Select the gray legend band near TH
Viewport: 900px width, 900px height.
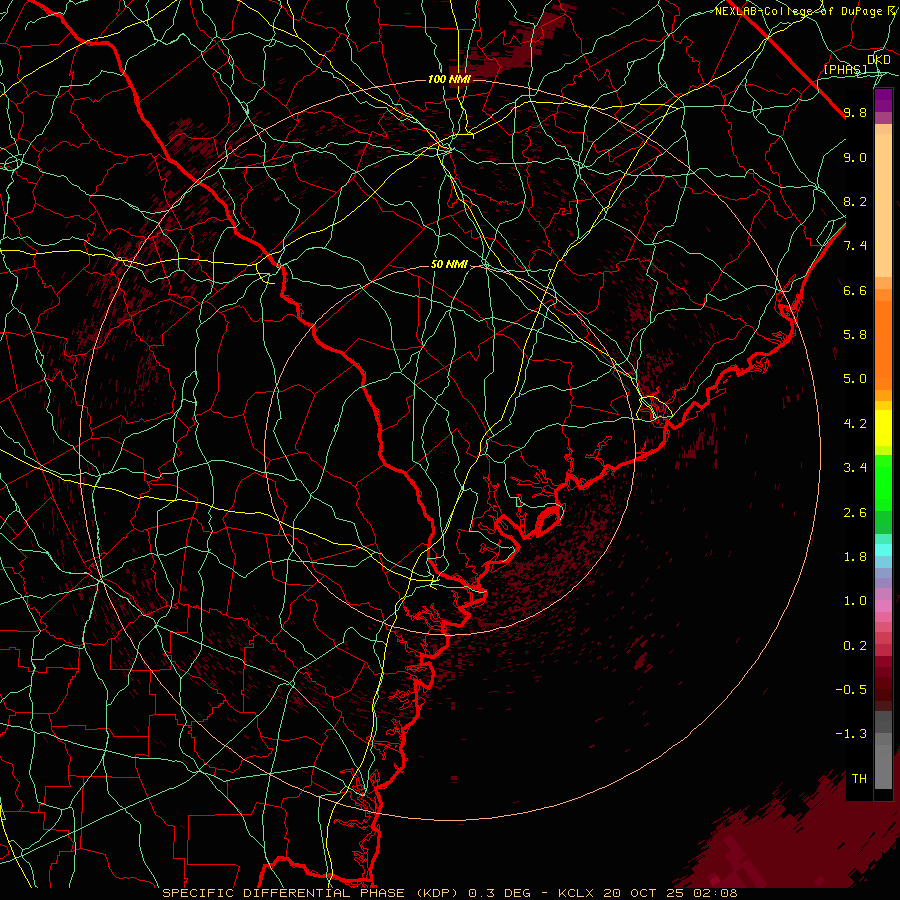[883, 767]
